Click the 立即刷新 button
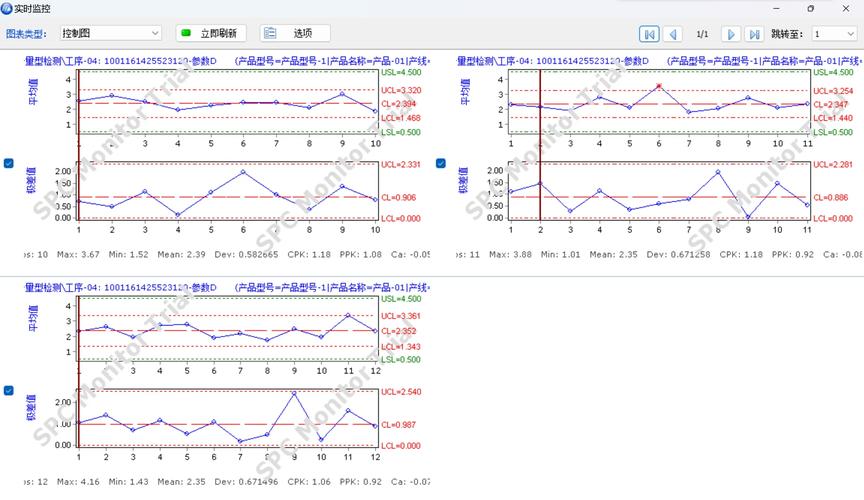 click(x=211, y=34)
